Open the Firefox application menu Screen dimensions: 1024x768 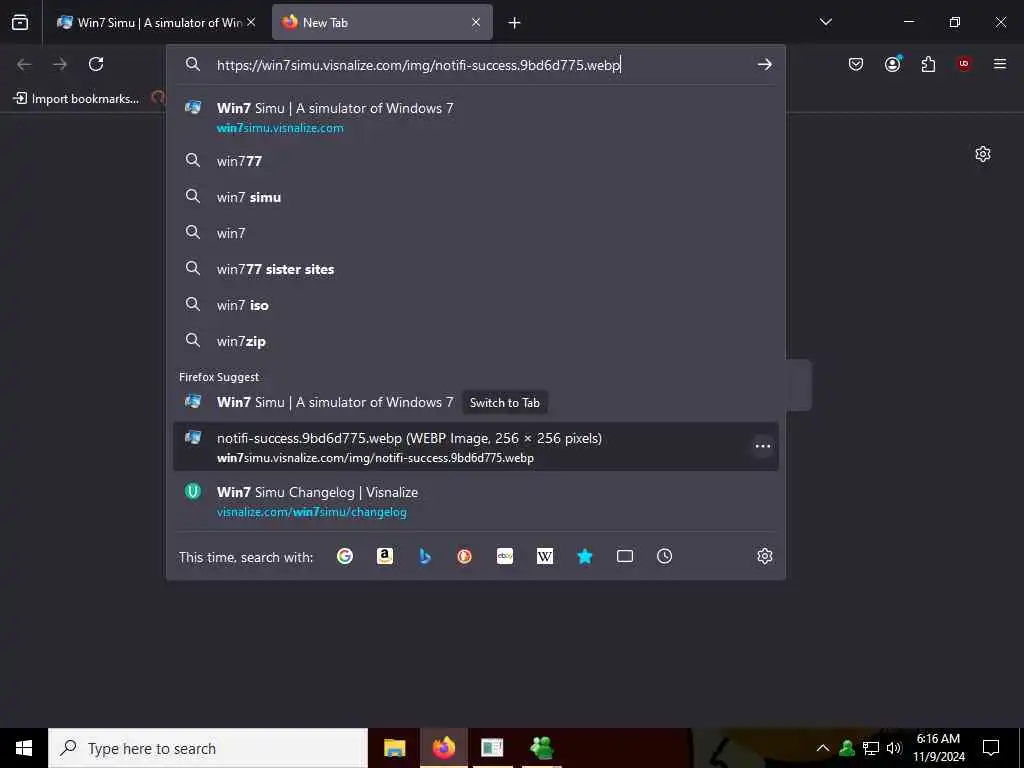pyautogui.click(x=999, y=64)
